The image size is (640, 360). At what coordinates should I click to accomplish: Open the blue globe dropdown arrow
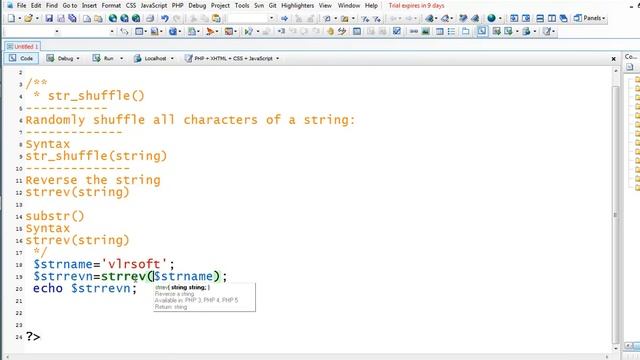click(x=500, y=18)
